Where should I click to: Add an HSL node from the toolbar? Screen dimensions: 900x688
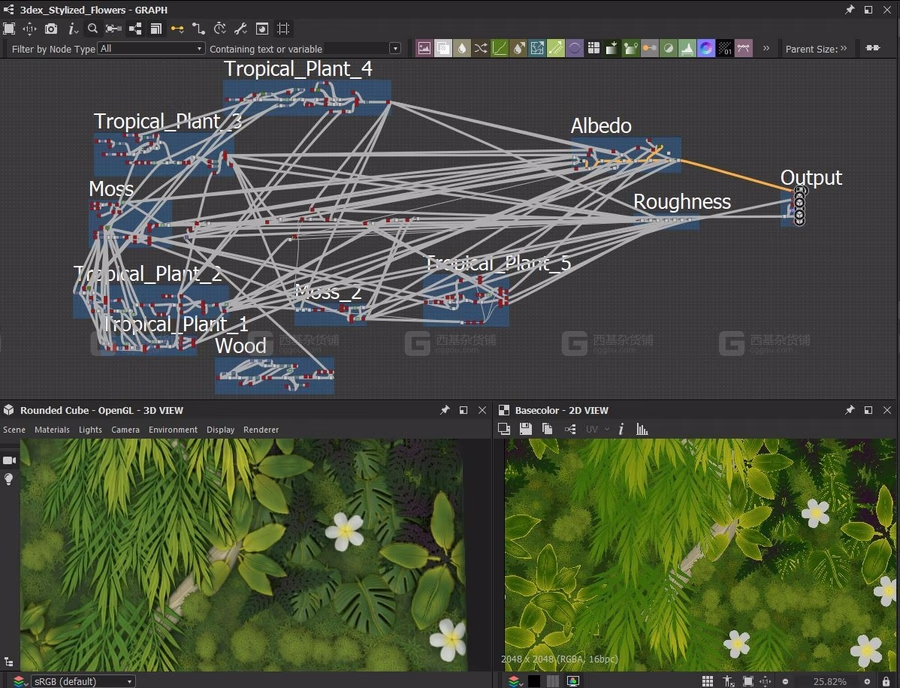(x=668, y=48)
